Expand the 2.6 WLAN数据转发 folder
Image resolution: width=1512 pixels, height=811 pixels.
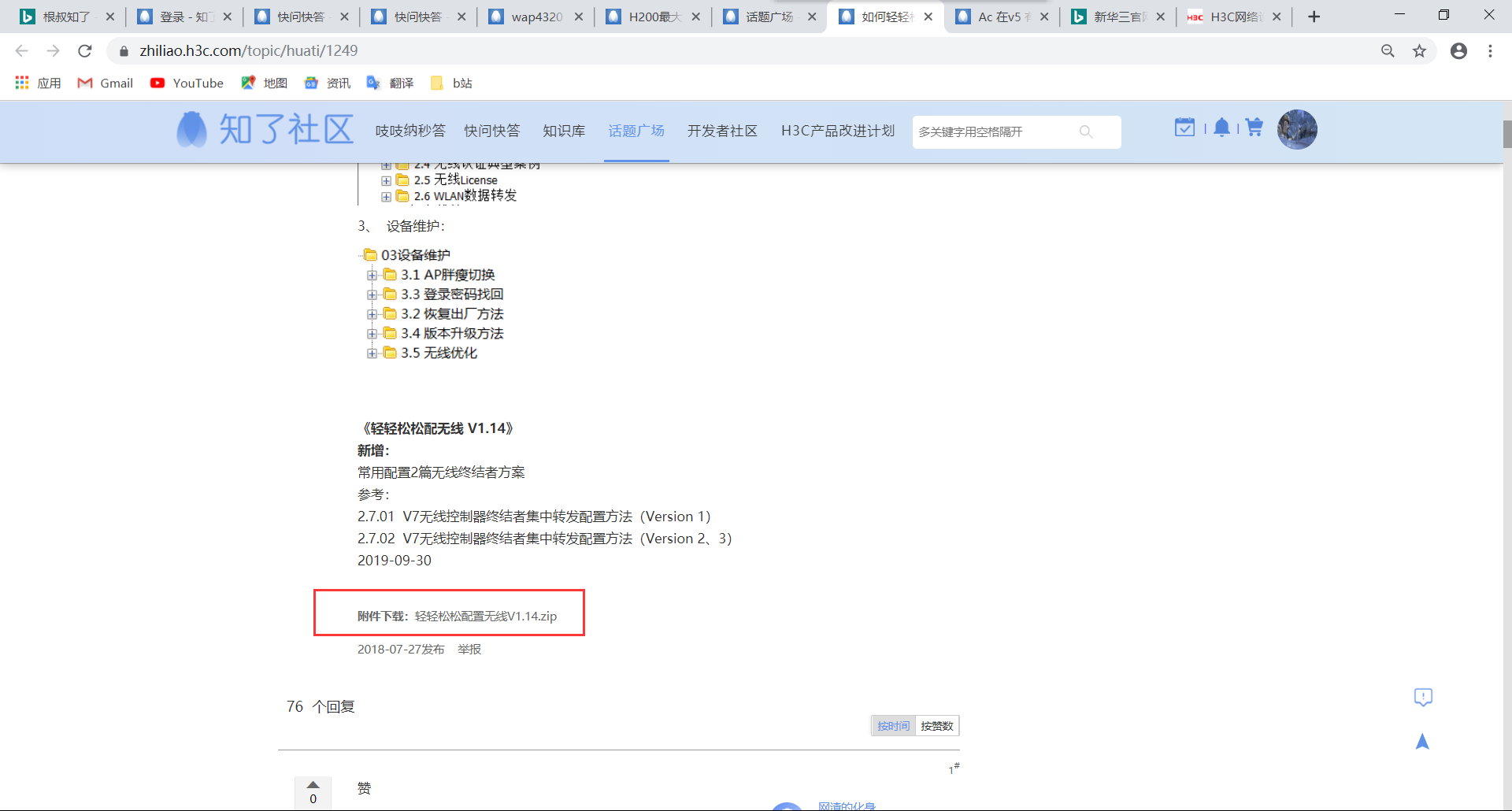click(386, 197)
